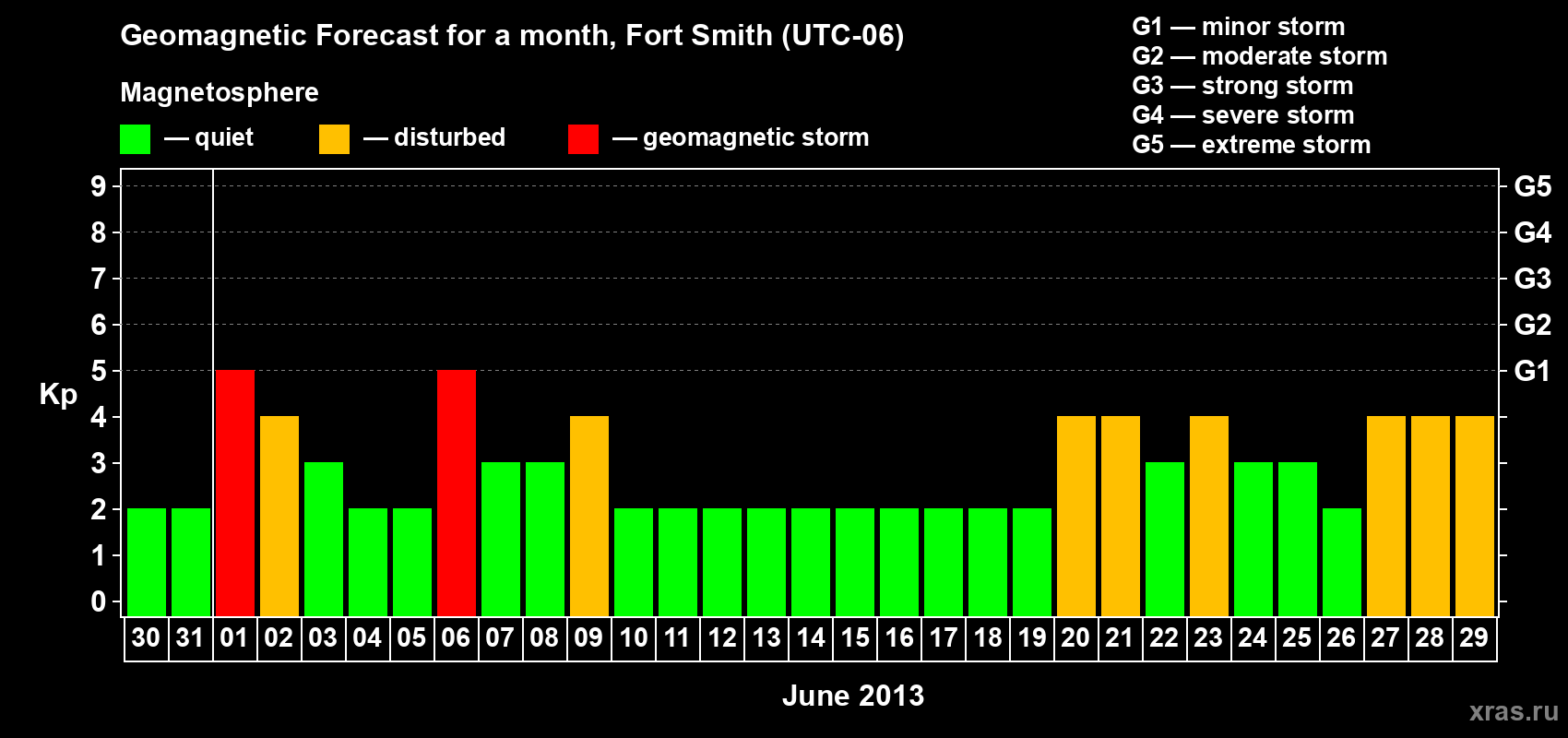Click the G5 label on right axis
The image size is (1568, 738).
1533,186
